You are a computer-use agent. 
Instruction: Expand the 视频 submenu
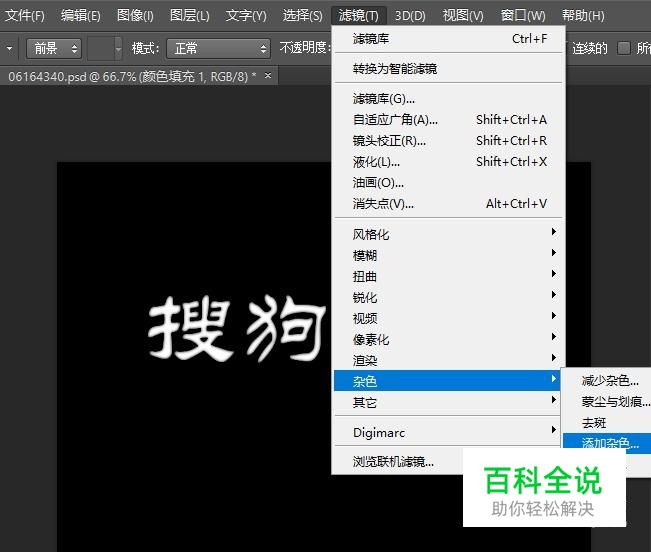[450, 318]
